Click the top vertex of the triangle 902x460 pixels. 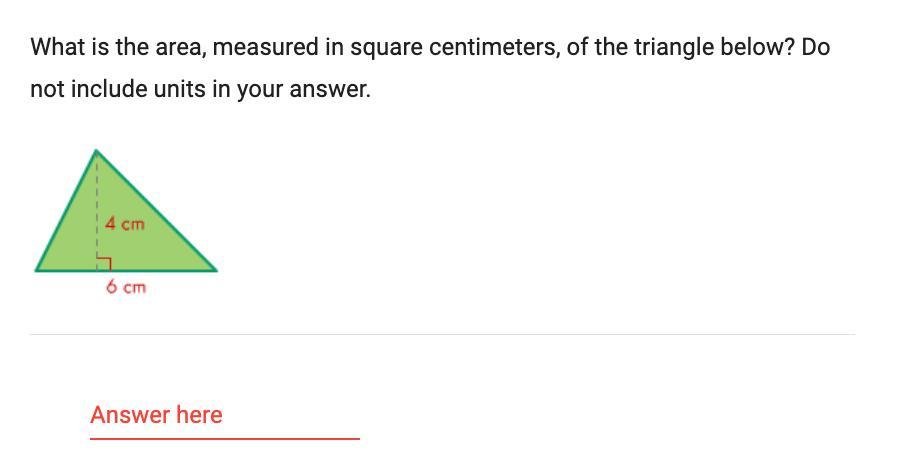[x=96, y=152]
